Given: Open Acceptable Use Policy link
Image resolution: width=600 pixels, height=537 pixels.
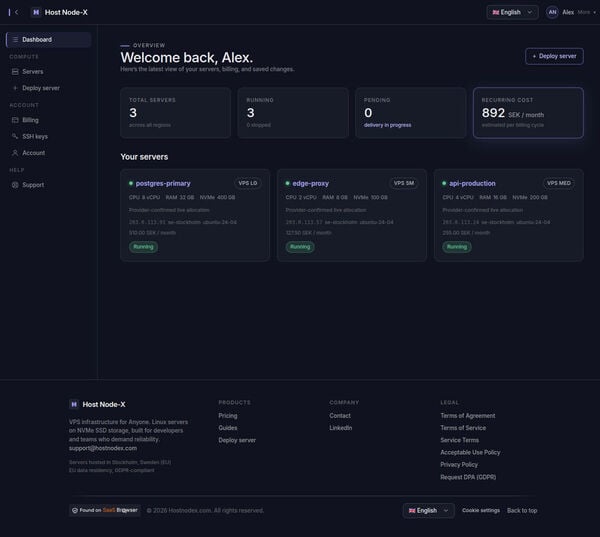Looking at the screenshot, I should click(470, 452).
